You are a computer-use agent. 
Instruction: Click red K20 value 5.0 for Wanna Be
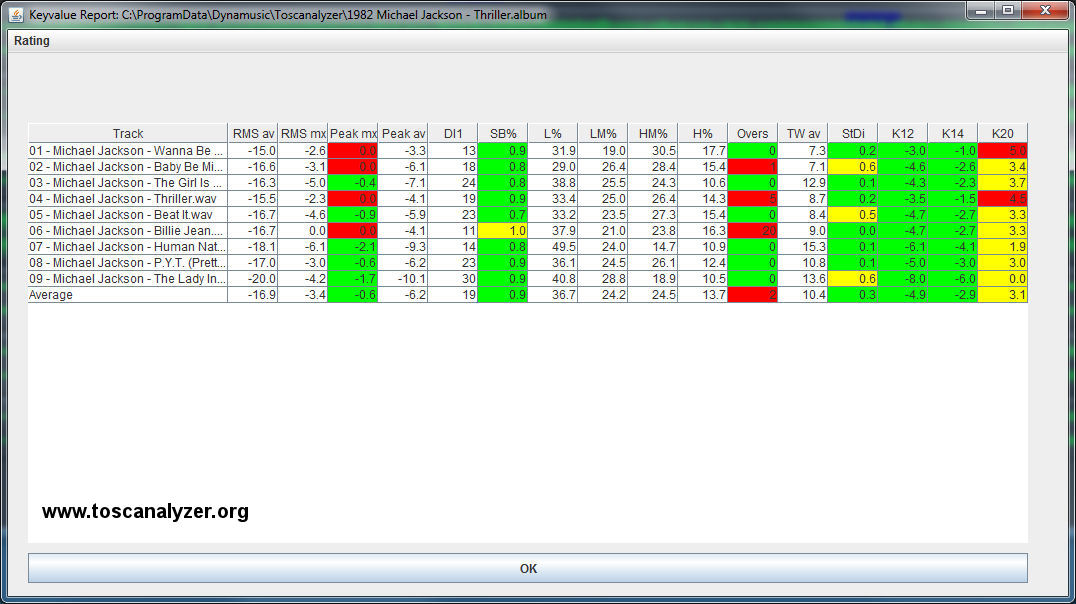tap(1003, 151)
